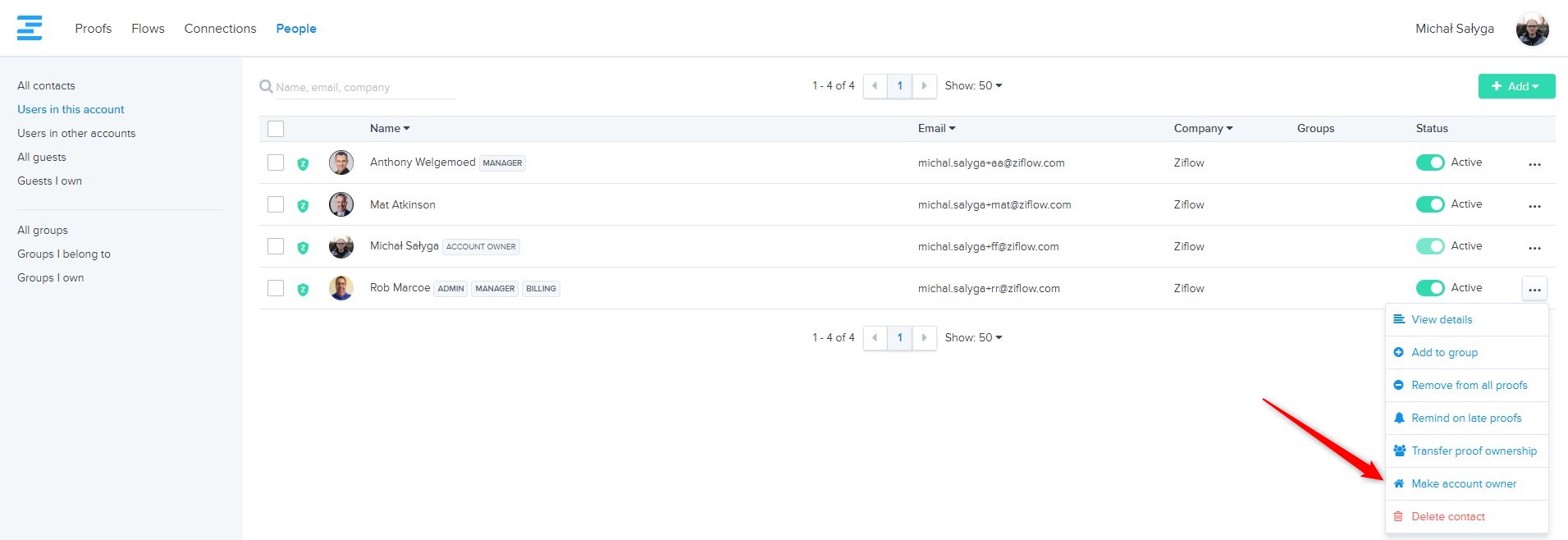Image resolution: width=1568 pixels, height=540 pixels.
Task: Open All guests in the sidebar
Action: [42, 157]
